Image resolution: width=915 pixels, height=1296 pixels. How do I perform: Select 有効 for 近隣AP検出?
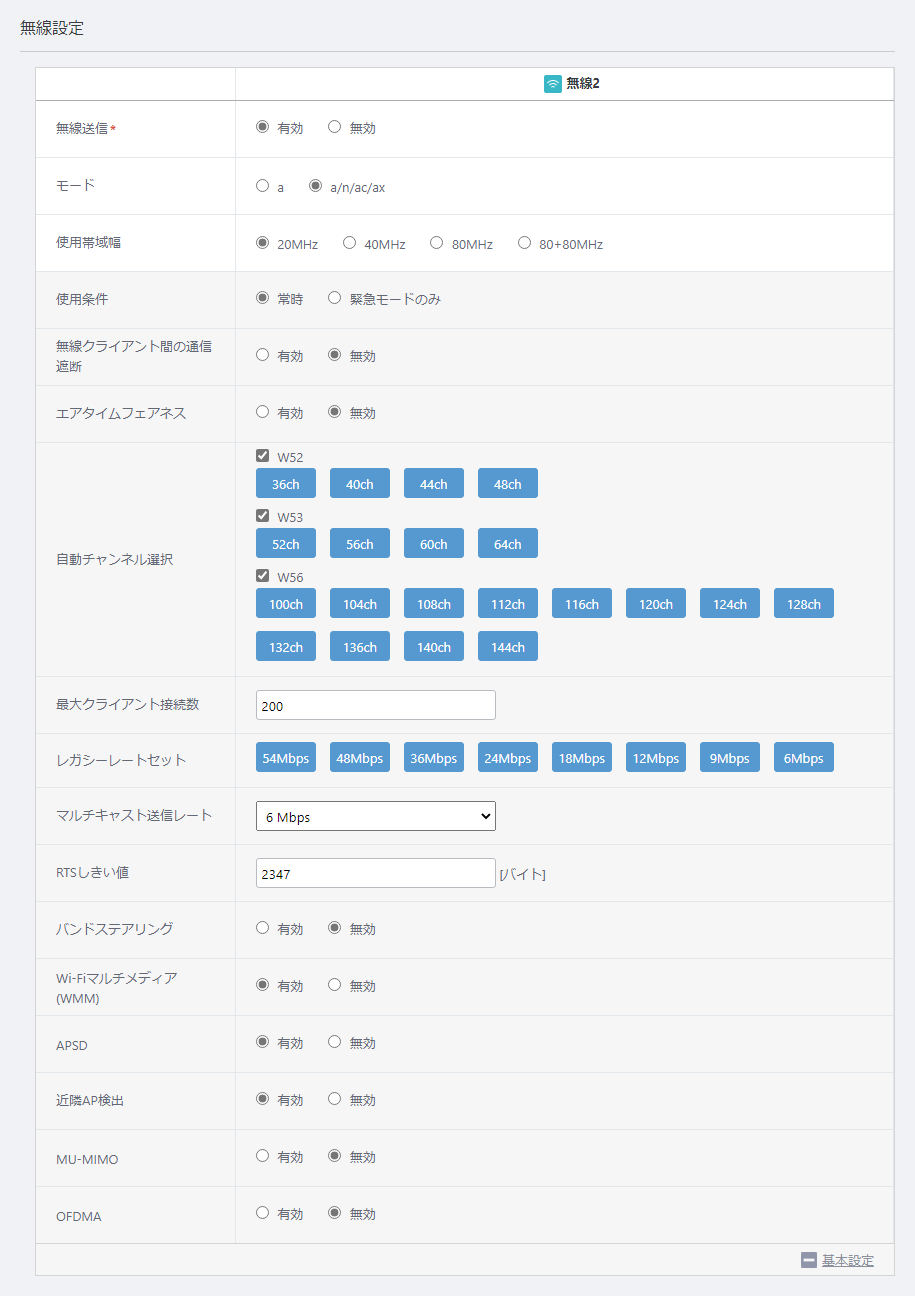(x=263, y=1099)
